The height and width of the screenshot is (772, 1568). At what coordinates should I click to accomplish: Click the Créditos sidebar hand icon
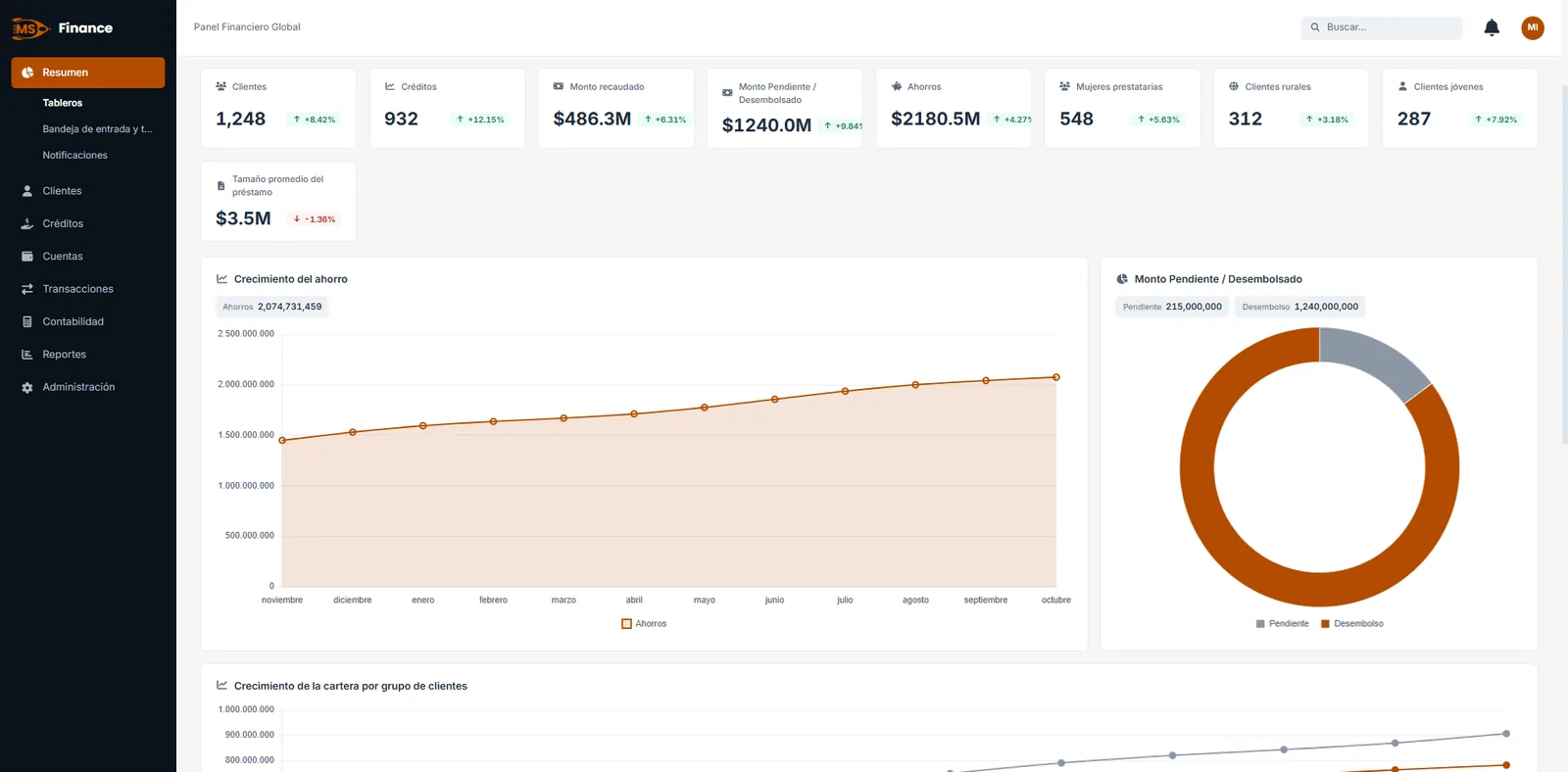click(x=27, y=223)
